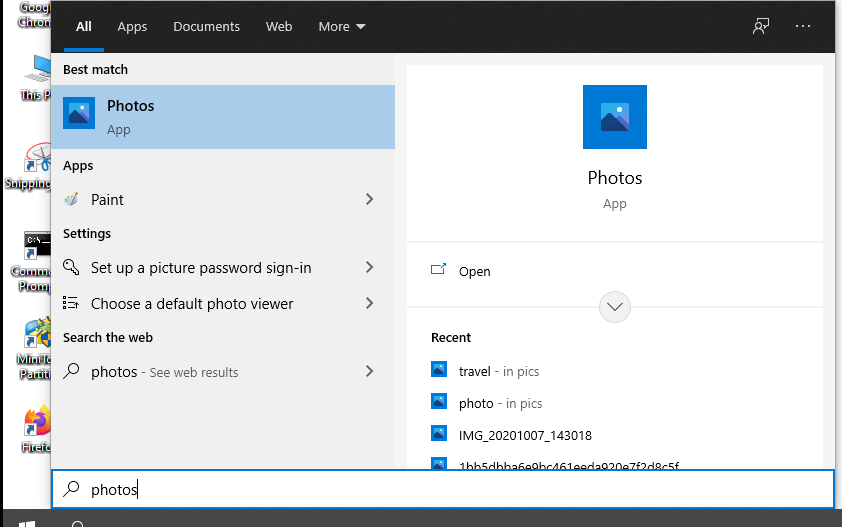Switch to the Web tab
The image size is (842, 527).
coord(279,26)
